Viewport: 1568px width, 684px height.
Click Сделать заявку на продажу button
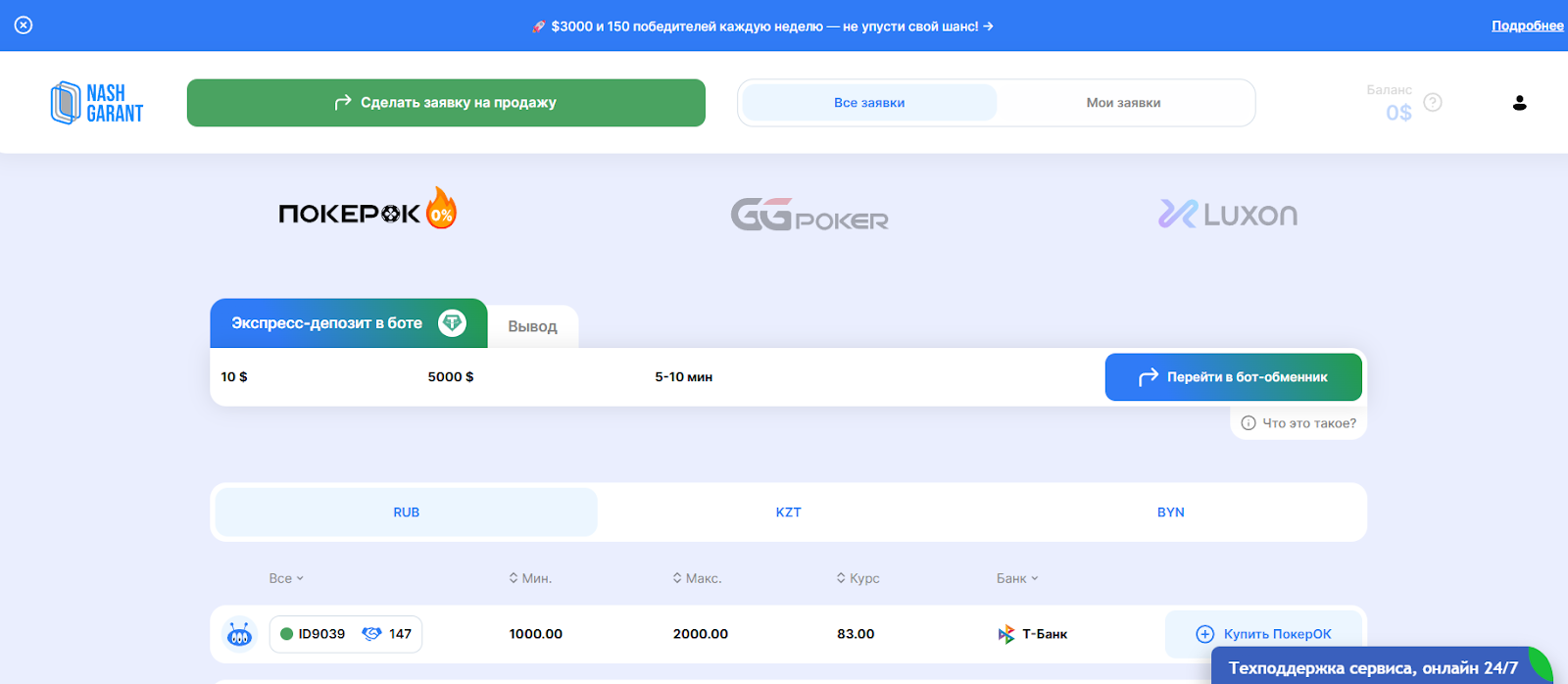[x=446, y=103]
